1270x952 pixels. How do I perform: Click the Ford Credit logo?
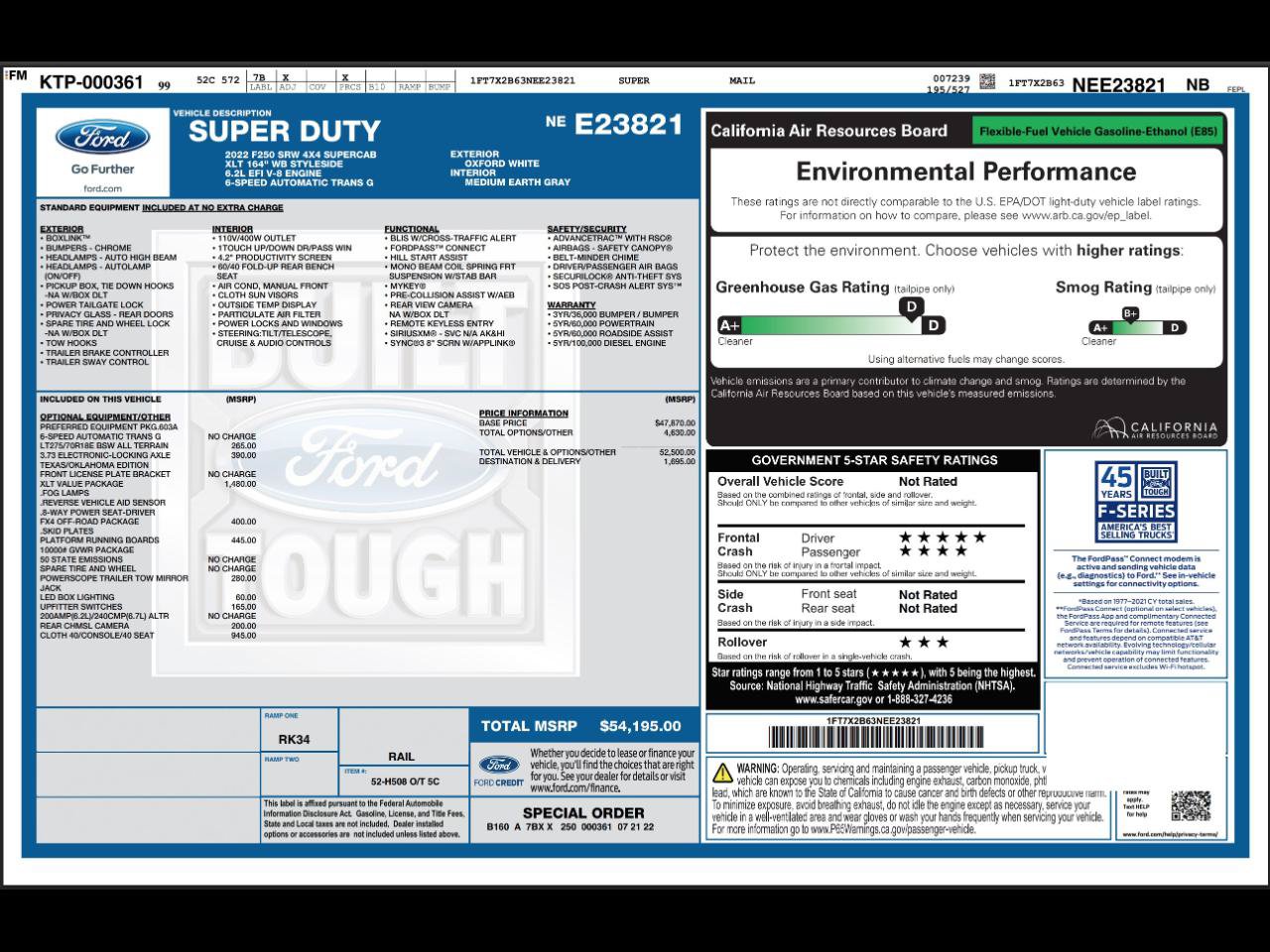pyautogui.click(x=499, y=770)
